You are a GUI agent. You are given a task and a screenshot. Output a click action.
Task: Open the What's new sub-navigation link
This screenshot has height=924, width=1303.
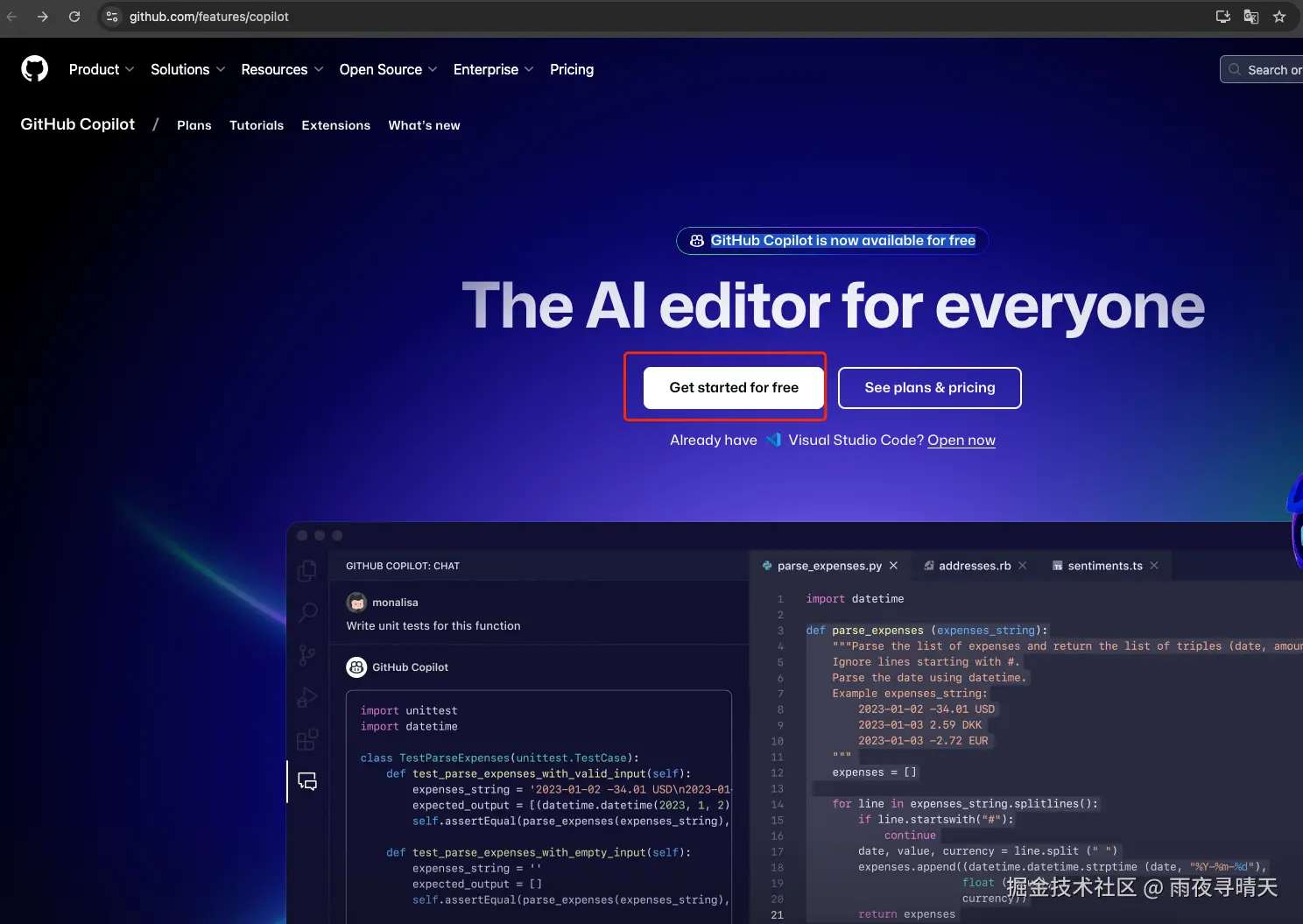pyautogui.click(x=425, y=125)
